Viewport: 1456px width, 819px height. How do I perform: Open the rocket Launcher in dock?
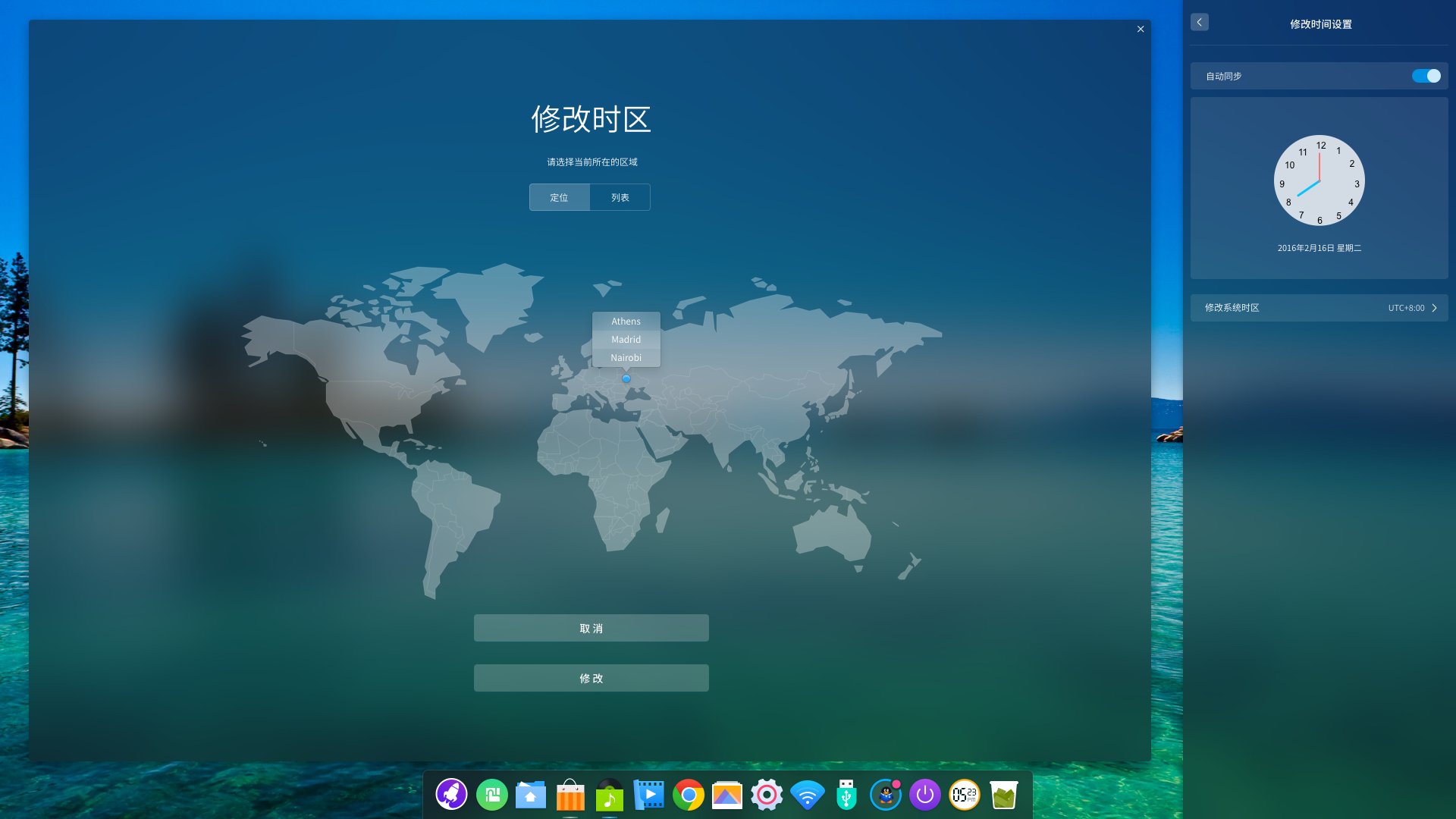click(451, 795)
